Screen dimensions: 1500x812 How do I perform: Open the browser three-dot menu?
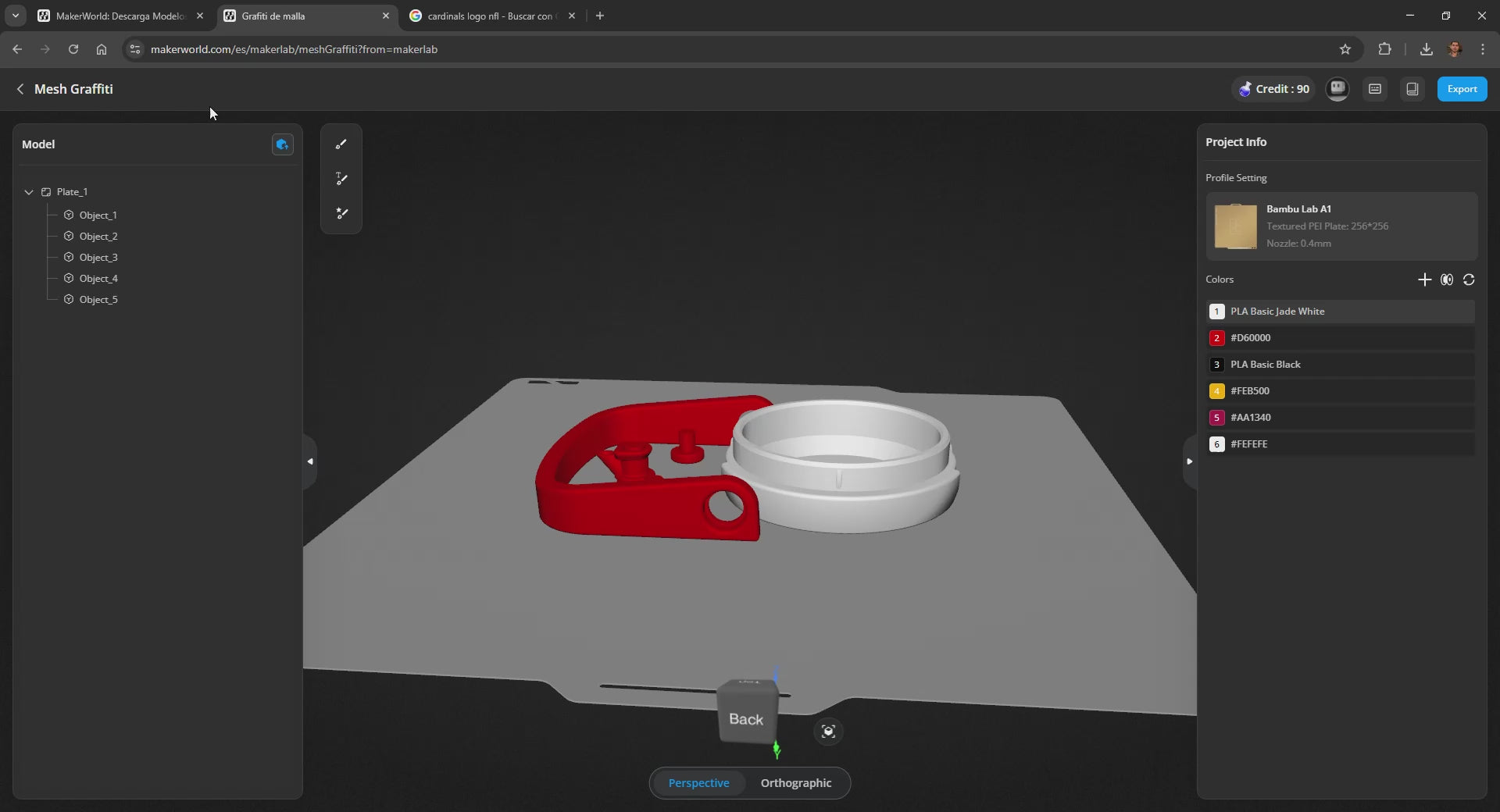point(1483,49)
